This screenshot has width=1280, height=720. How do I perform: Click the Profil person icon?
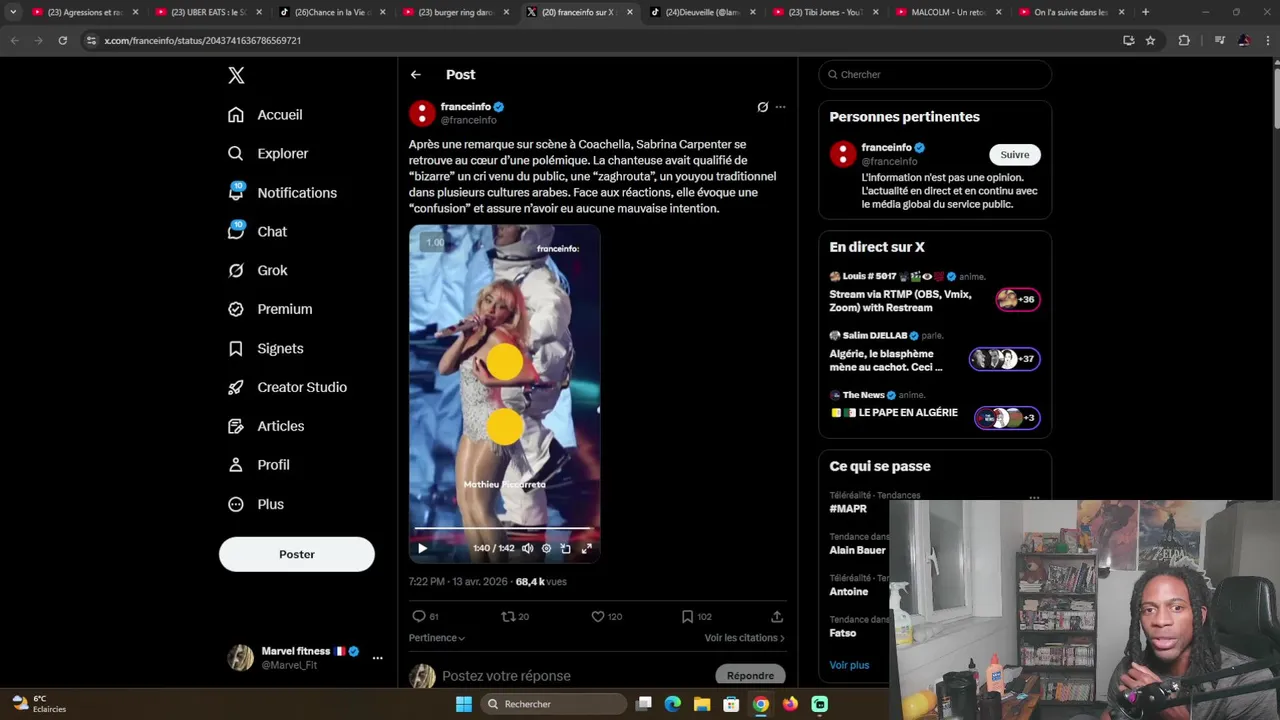[236, 465]
